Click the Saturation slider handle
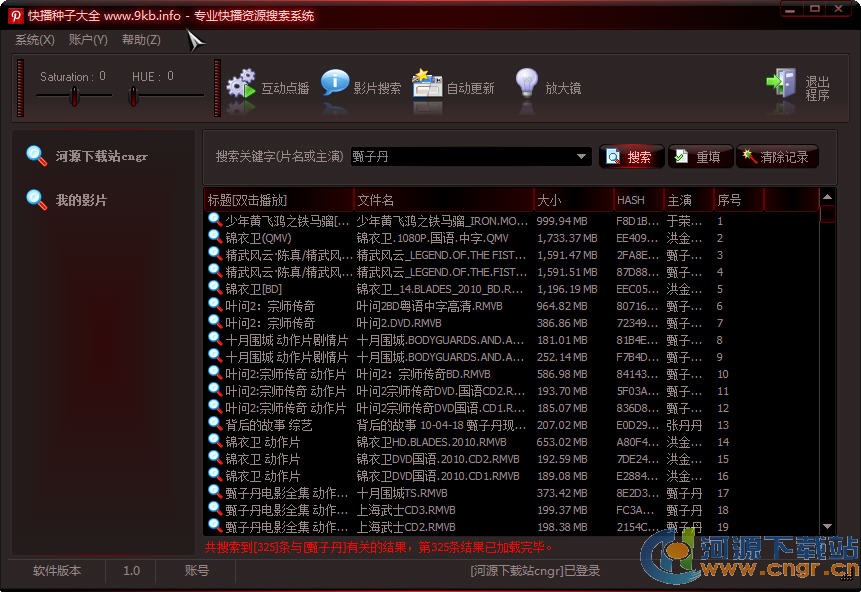 [74, 96]
